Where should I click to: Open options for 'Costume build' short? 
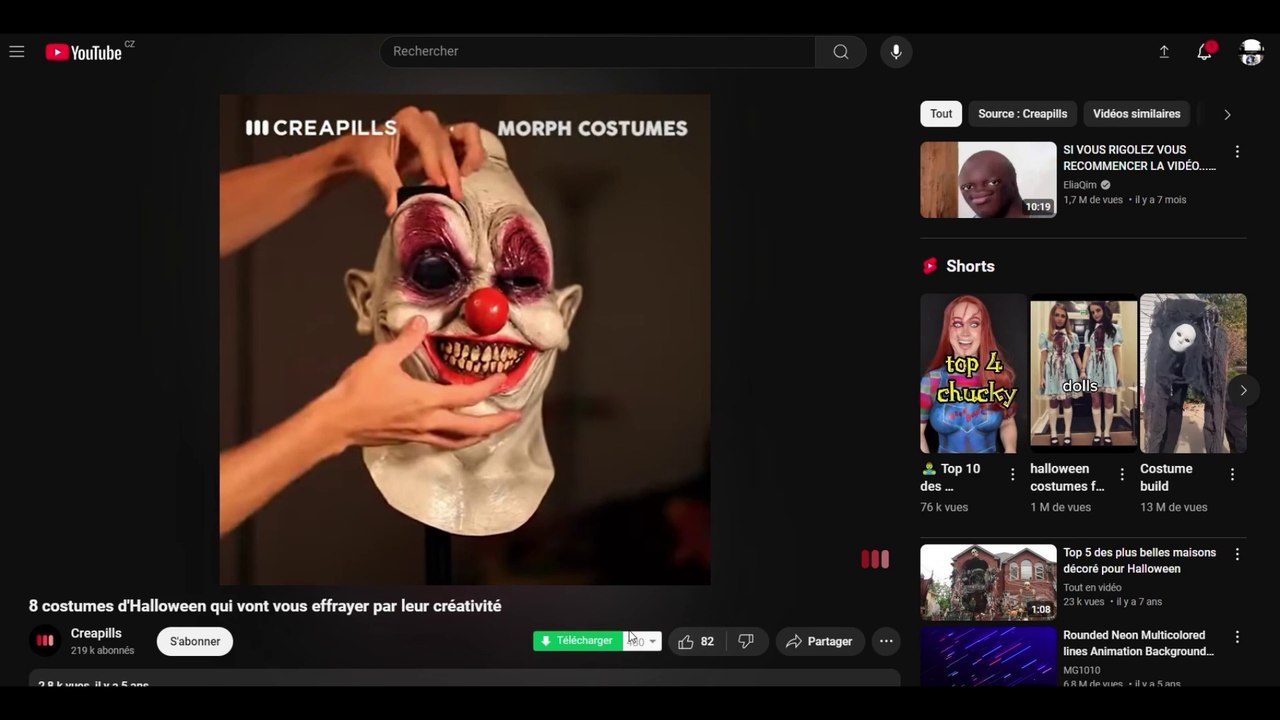(1232, 475)
